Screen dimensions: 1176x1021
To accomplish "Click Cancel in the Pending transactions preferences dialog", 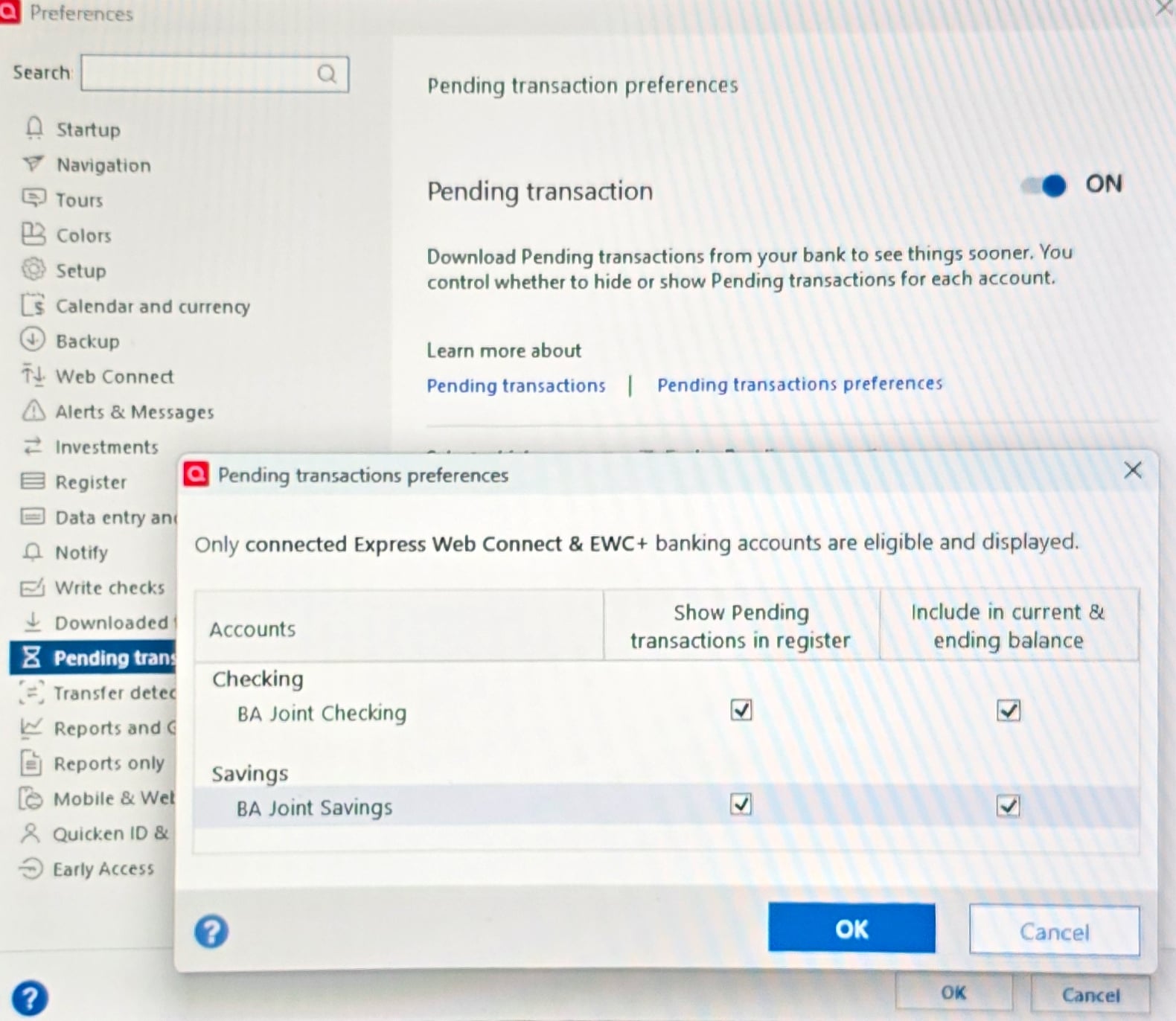I will [1054, 930].
